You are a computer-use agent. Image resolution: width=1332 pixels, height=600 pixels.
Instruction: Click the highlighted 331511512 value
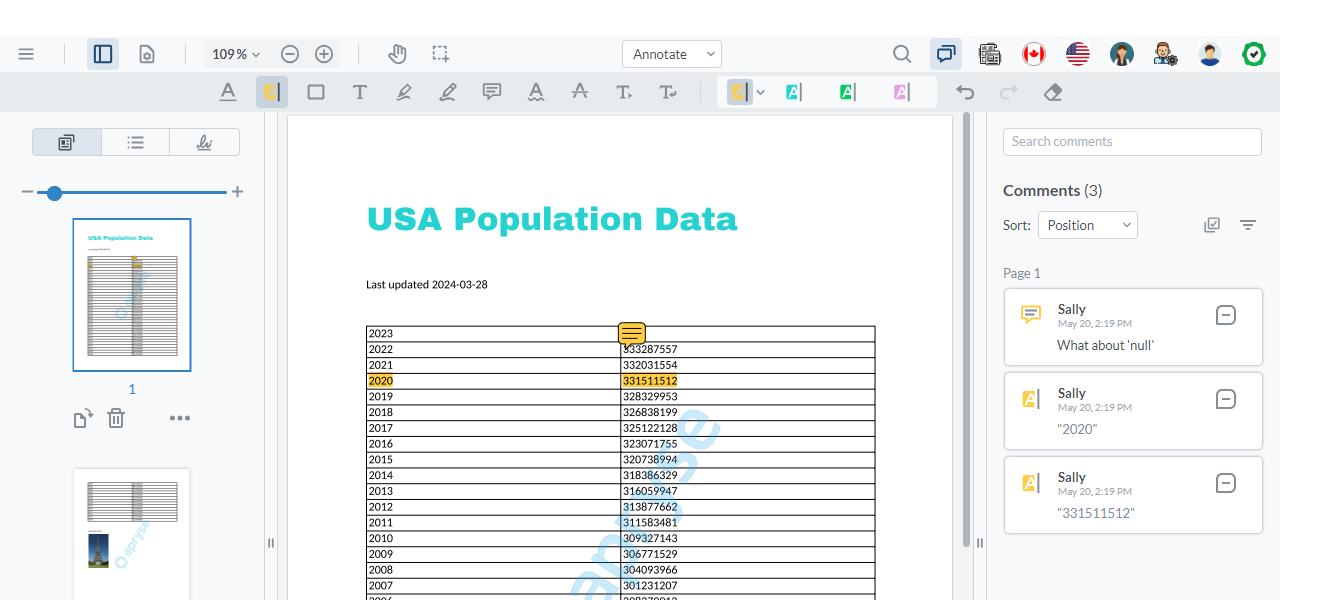point(650,381)
